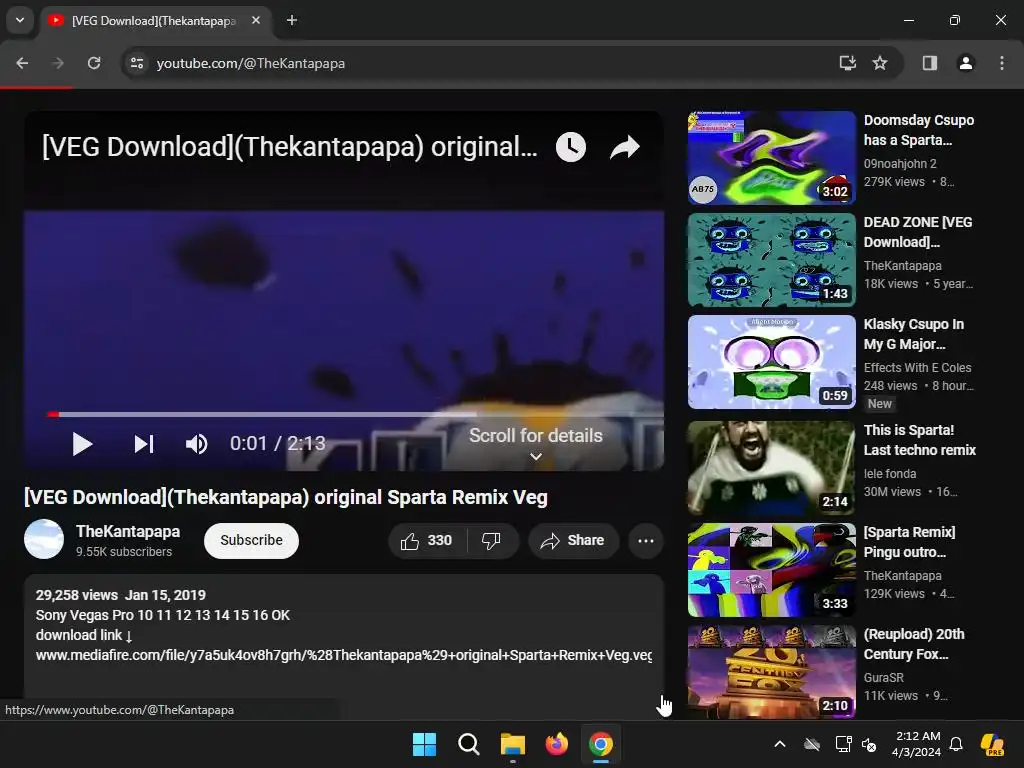Skip to the next video
1024x768 pixels.
[144, 444]
